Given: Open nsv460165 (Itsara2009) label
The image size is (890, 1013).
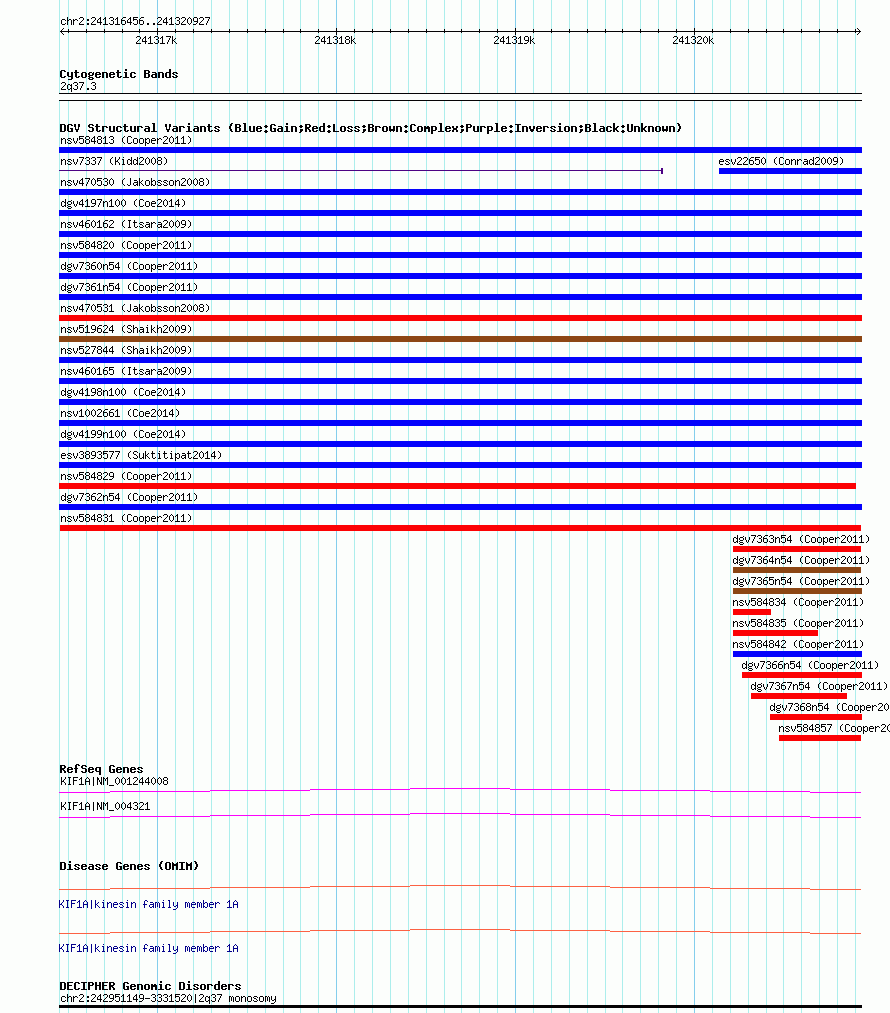Looking at the screenshot, I should [126, 371].
